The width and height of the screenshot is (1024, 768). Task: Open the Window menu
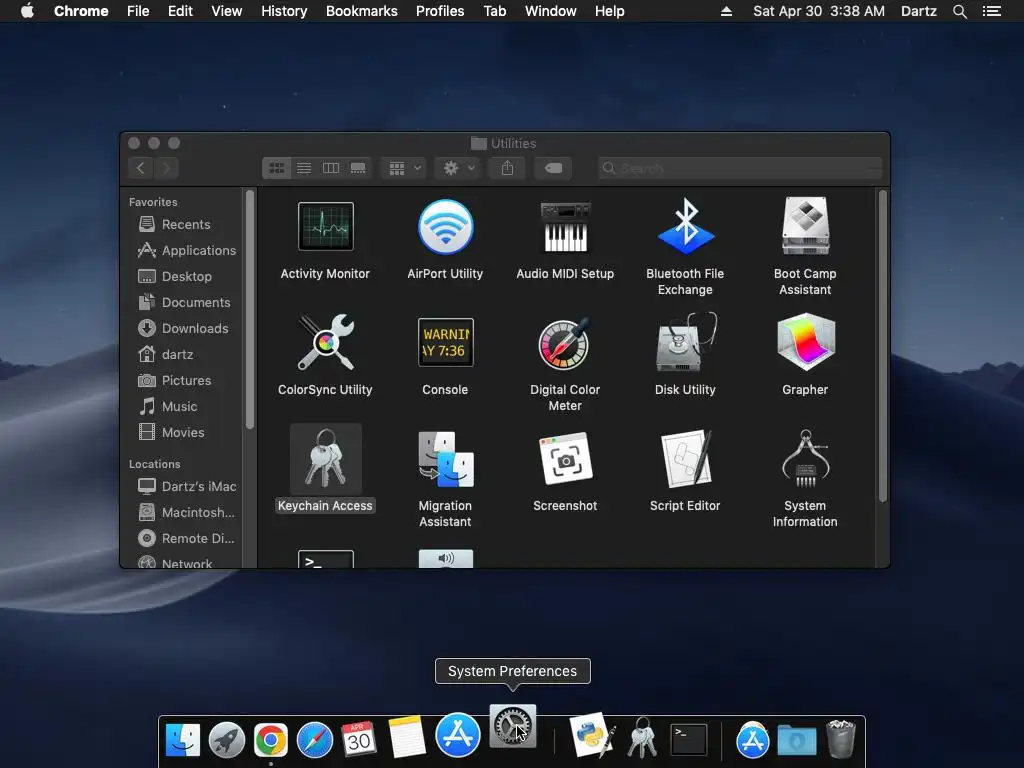551,11
